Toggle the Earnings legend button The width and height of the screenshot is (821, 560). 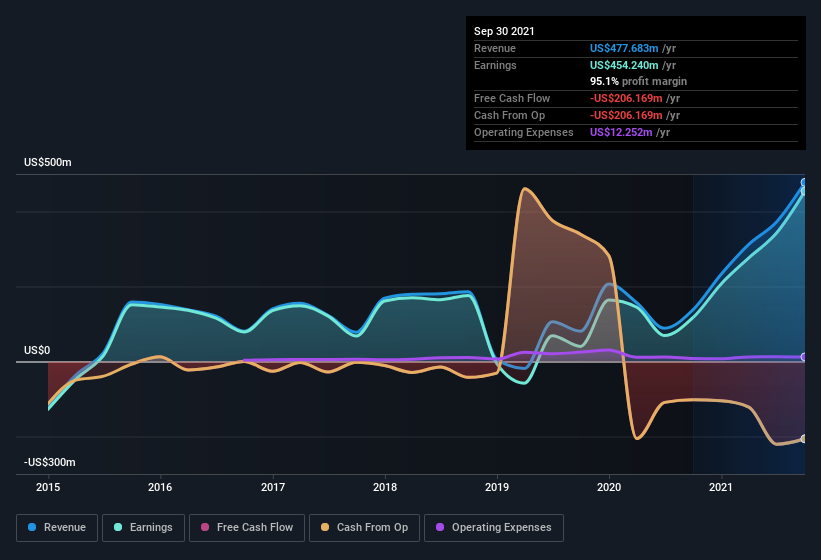point(143,528)
